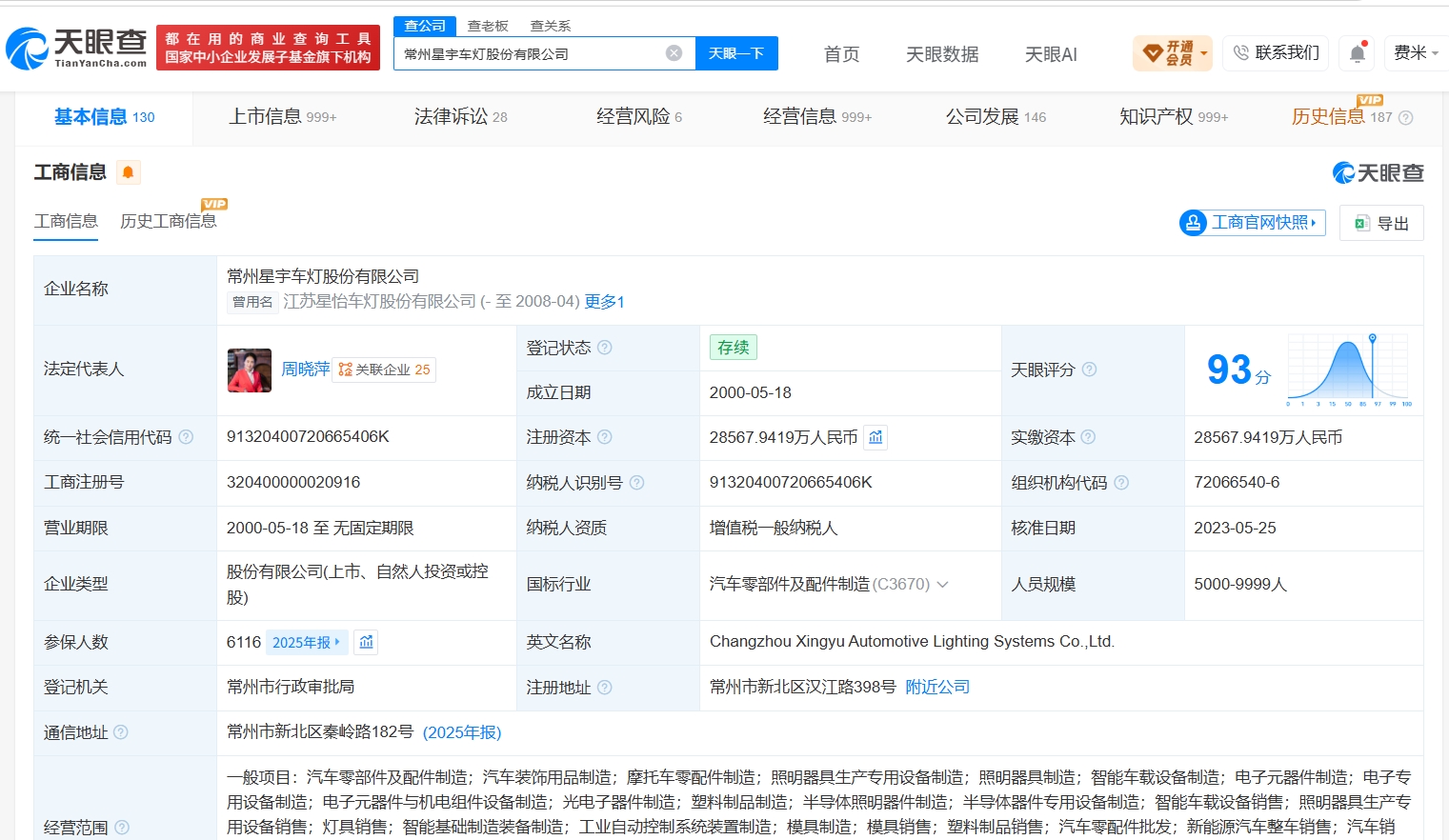
Task: Open help for 历史信息 tab
Action: 1405,118
